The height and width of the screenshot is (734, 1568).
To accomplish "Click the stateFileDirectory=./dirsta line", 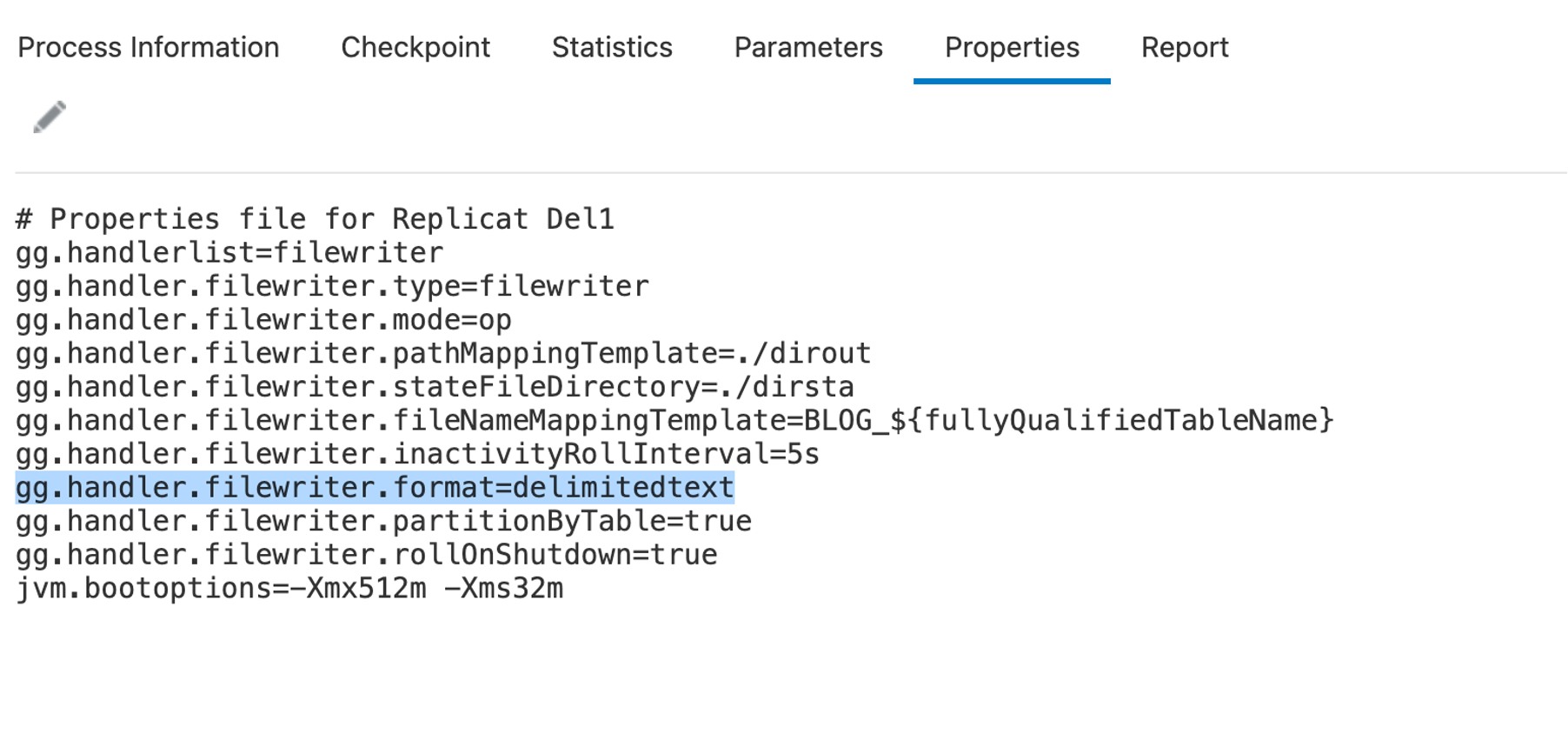I will point(435,387).
